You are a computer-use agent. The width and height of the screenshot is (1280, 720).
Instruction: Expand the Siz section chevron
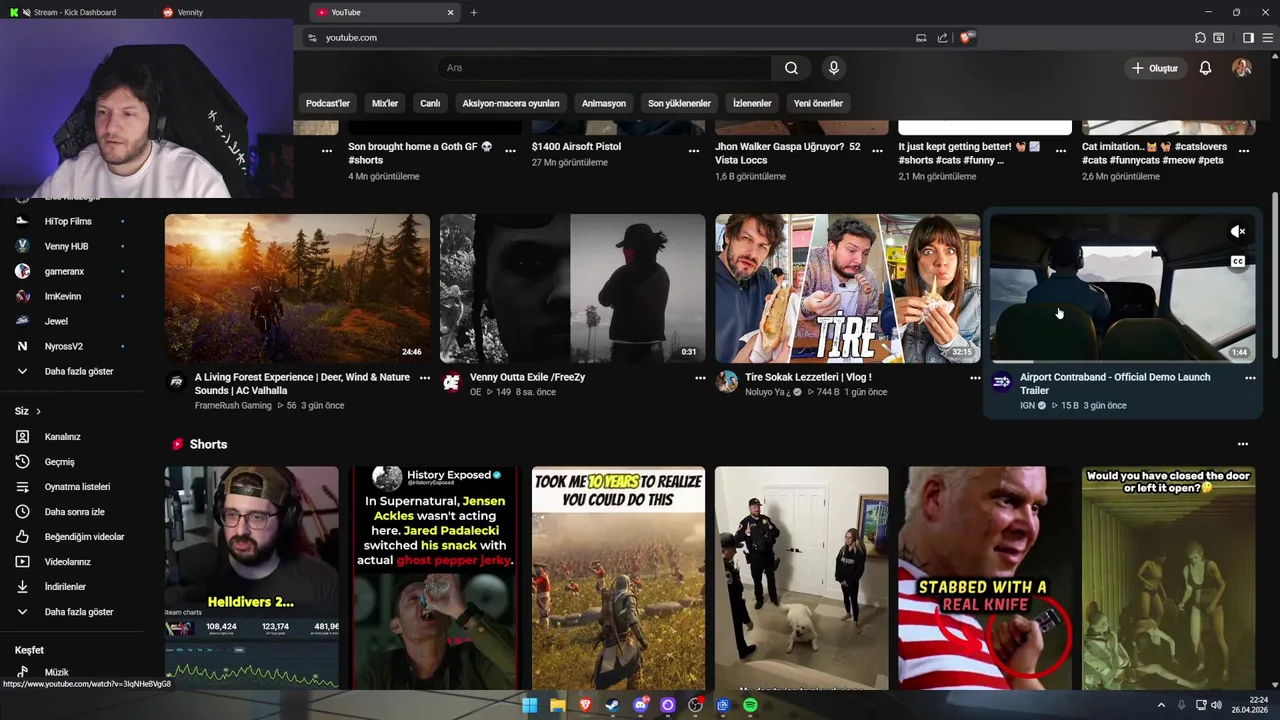pos(38,411)
